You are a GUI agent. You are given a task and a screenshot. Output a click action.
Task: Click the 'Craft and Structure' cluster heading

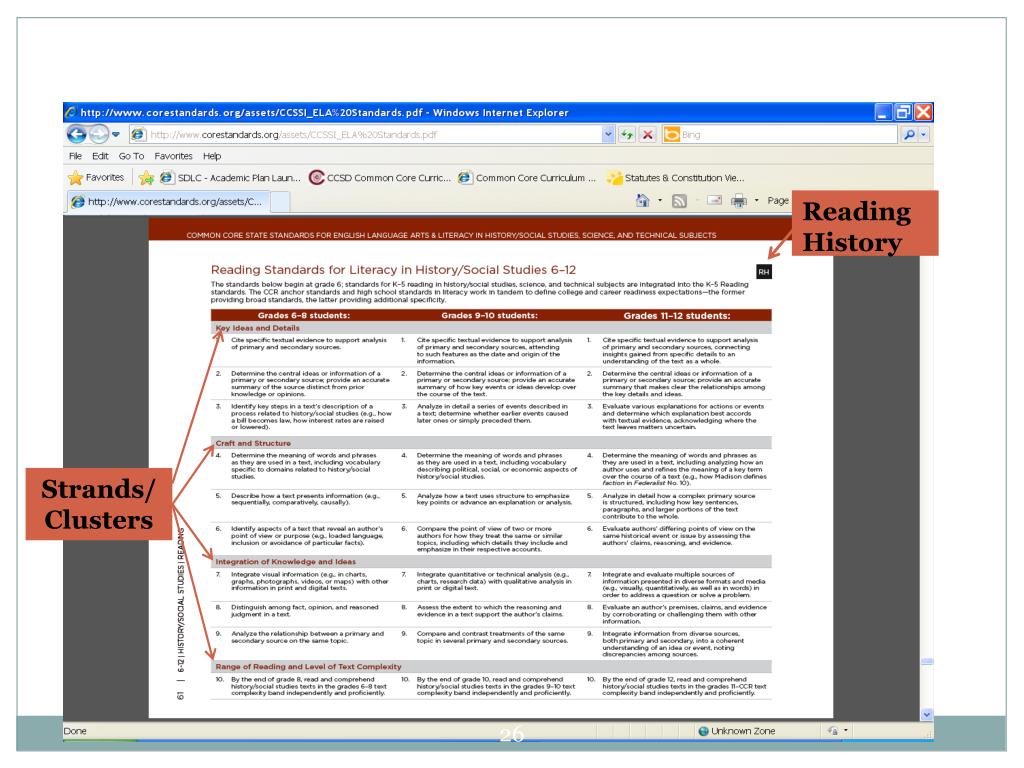click(x=253, y=443)
